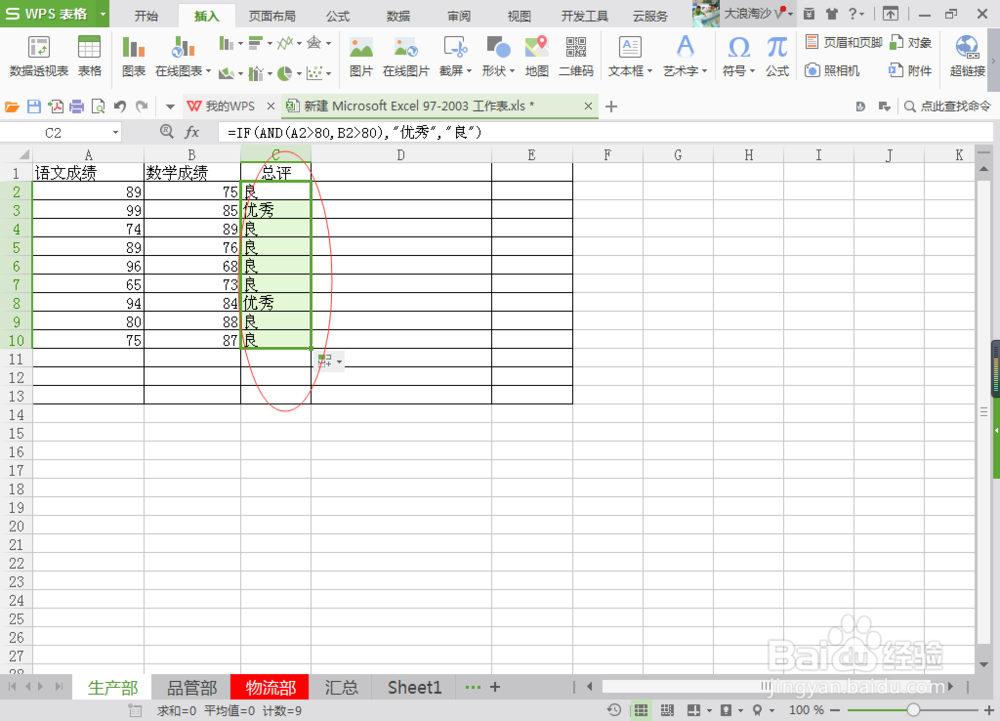Open the 形状 shapes dropdown
Viewport: 1000px width, 721px height.
(x=498, y=56)
